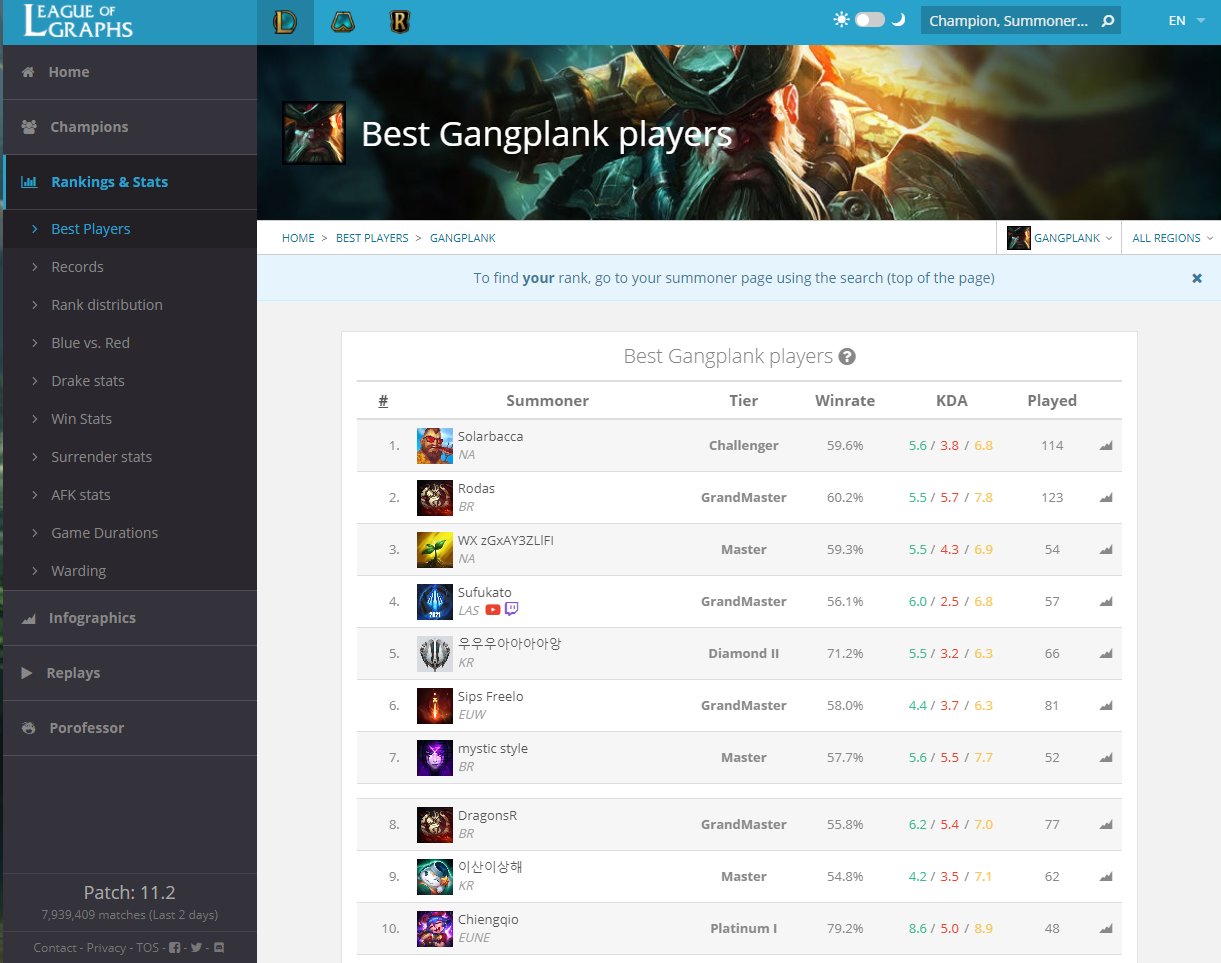This screenshot has height=963, width=1221.
Task: Click Chiengqio's avatar image
Action: click(x=435, y=928)
